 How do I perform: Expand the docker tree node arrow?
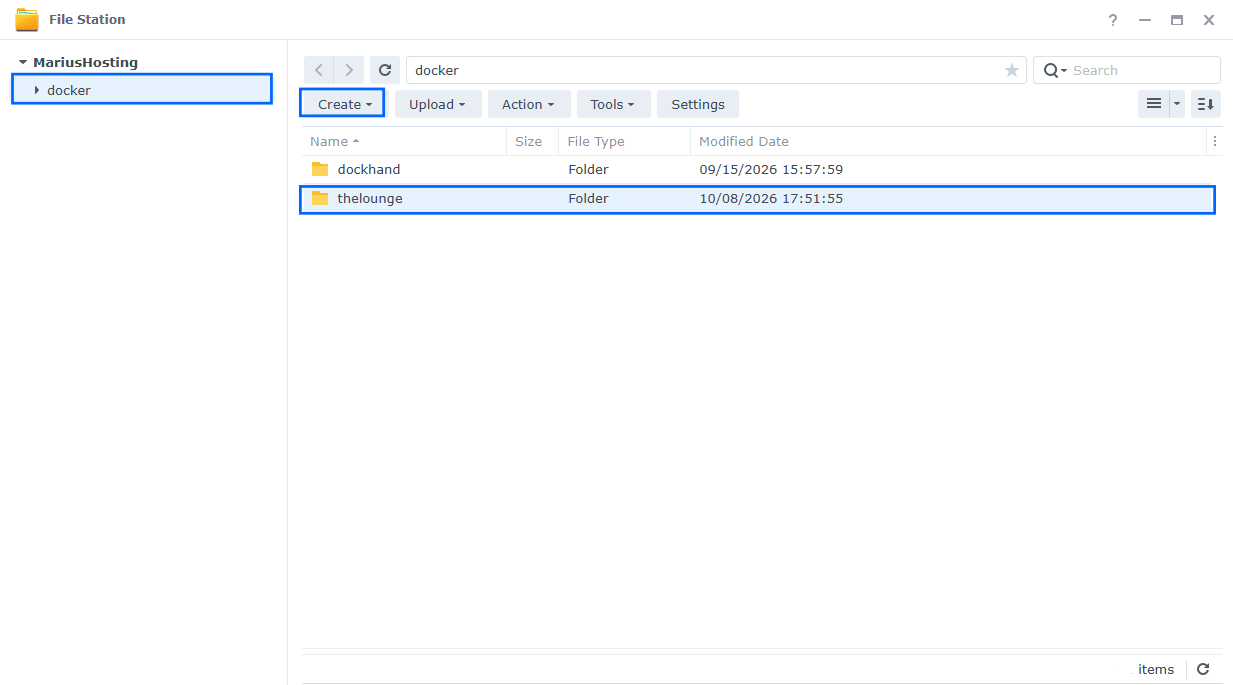tap(37, 90)
